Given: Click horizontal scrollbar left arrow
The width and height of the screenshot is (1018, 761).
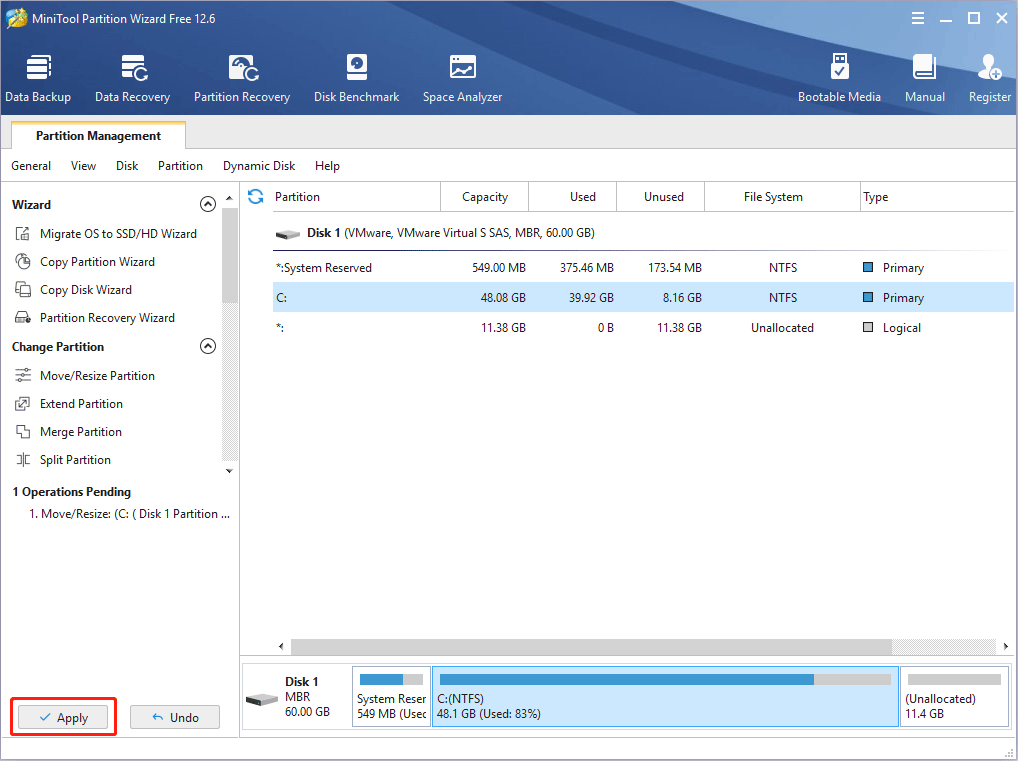Looking at the screenshot, I should [x=281, y=646].
